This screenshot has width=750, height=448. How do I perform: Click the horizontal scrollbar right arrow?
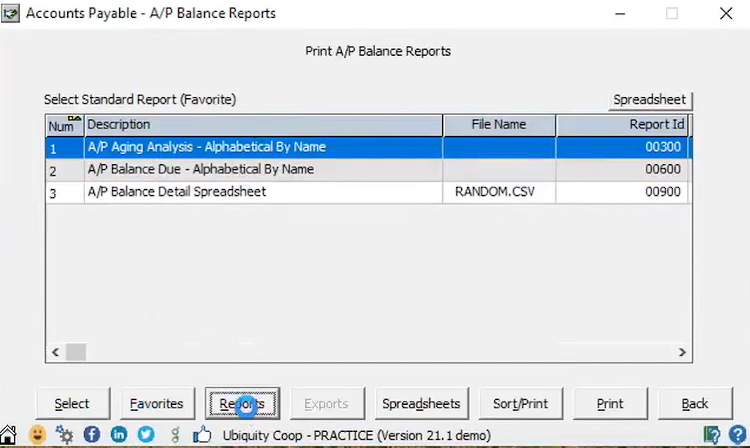(682, 352)
